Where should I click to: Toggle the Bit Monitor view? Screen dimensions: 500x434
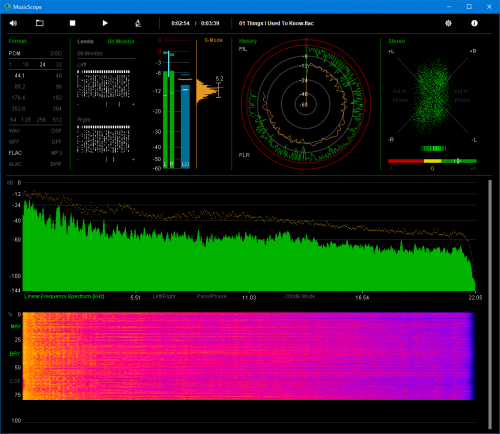[x=121, y=41]
